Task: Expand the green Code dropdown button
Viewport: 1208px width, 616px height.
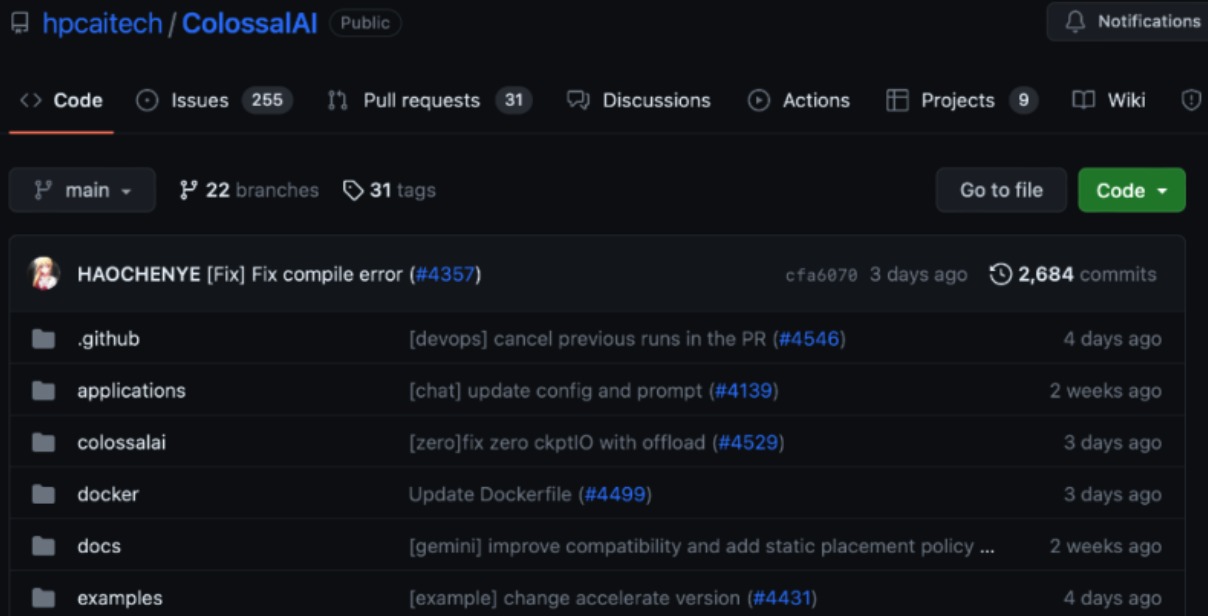Action: [1132, 190]
